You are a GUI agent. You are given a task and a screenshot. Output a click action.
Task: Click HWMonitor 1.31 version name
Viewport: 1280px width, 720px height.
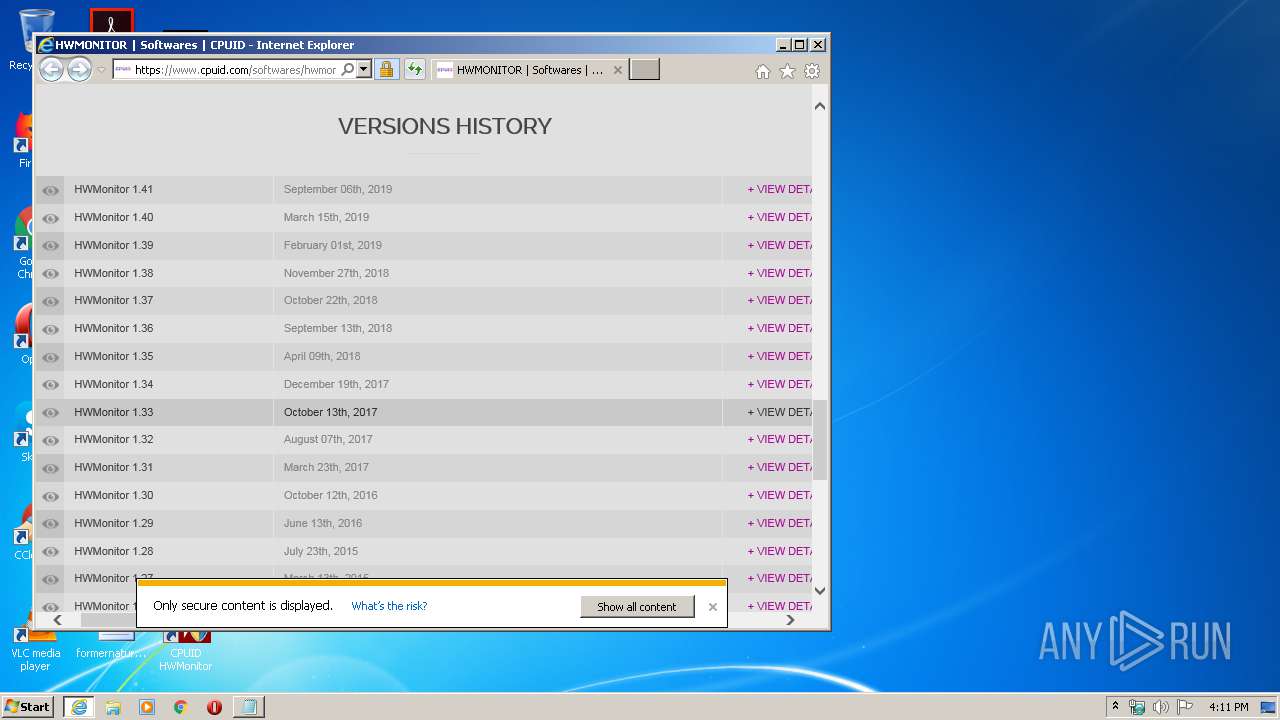click(114, 467)
